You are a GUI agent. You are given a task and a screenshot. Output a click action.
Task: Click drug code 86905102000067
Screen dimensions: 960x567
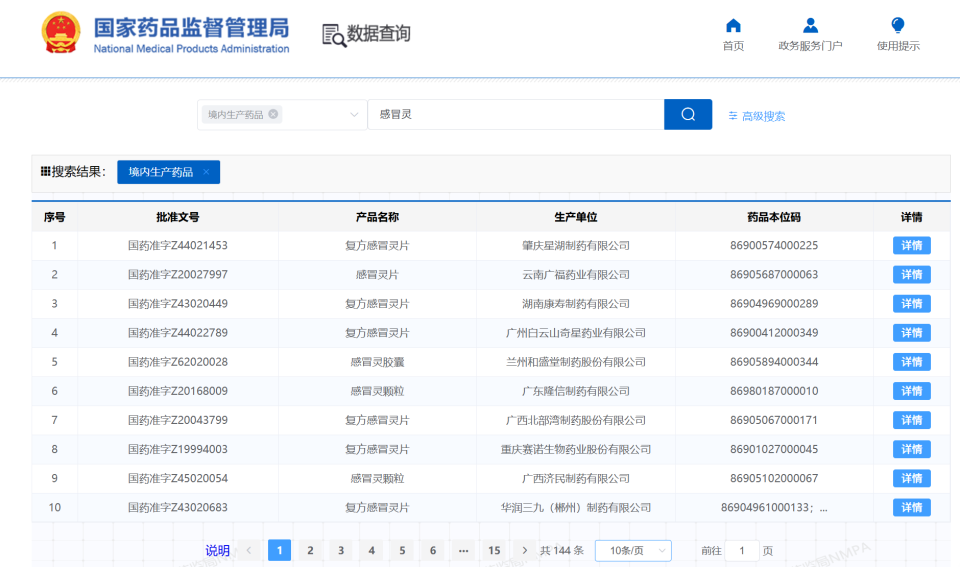tap(774, 478)
